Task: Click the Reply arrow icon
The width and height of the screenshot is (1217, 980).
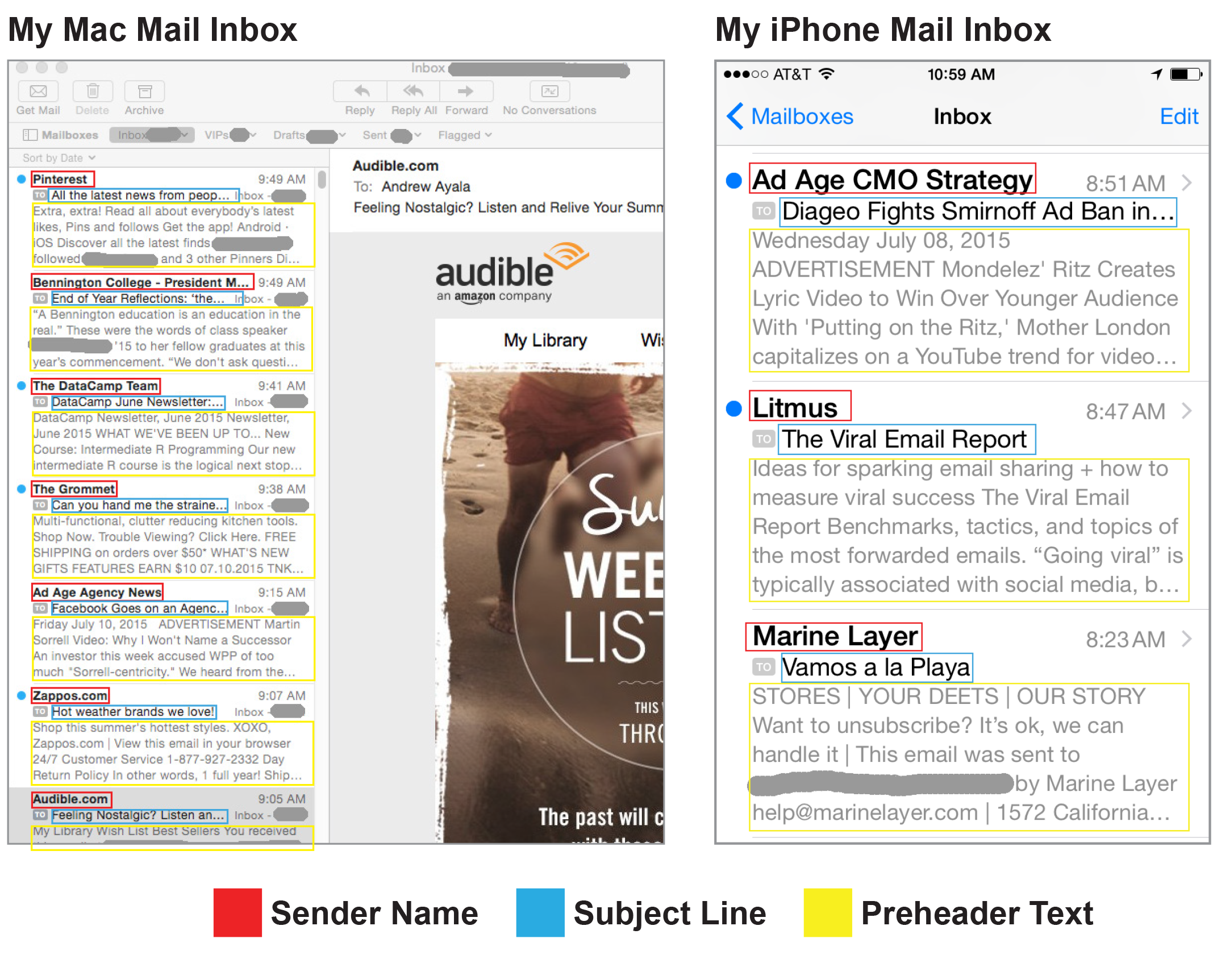Action: click(x=361, y=91)
